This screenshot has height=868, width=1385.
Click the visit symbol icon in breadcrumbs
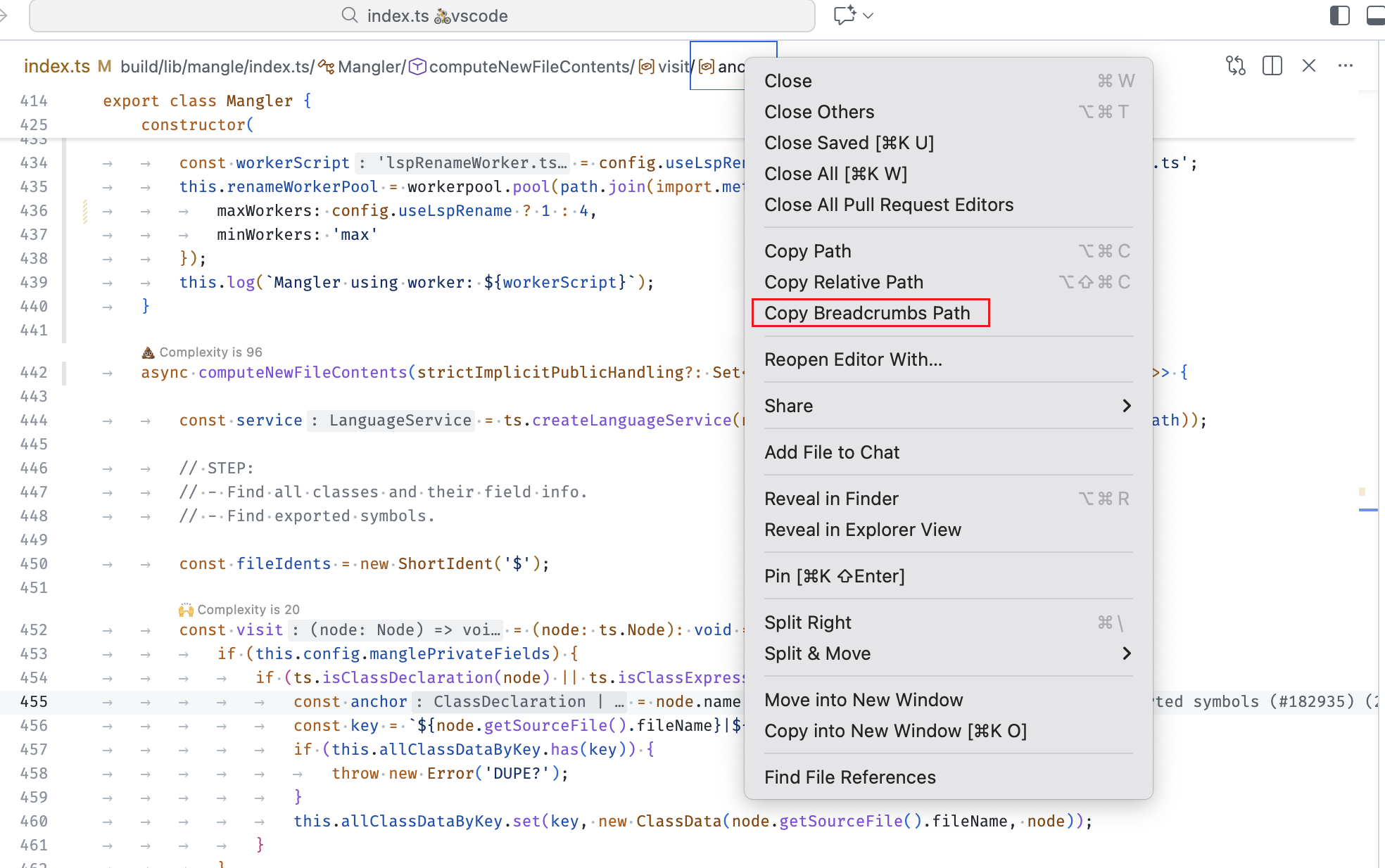point(646,67)
